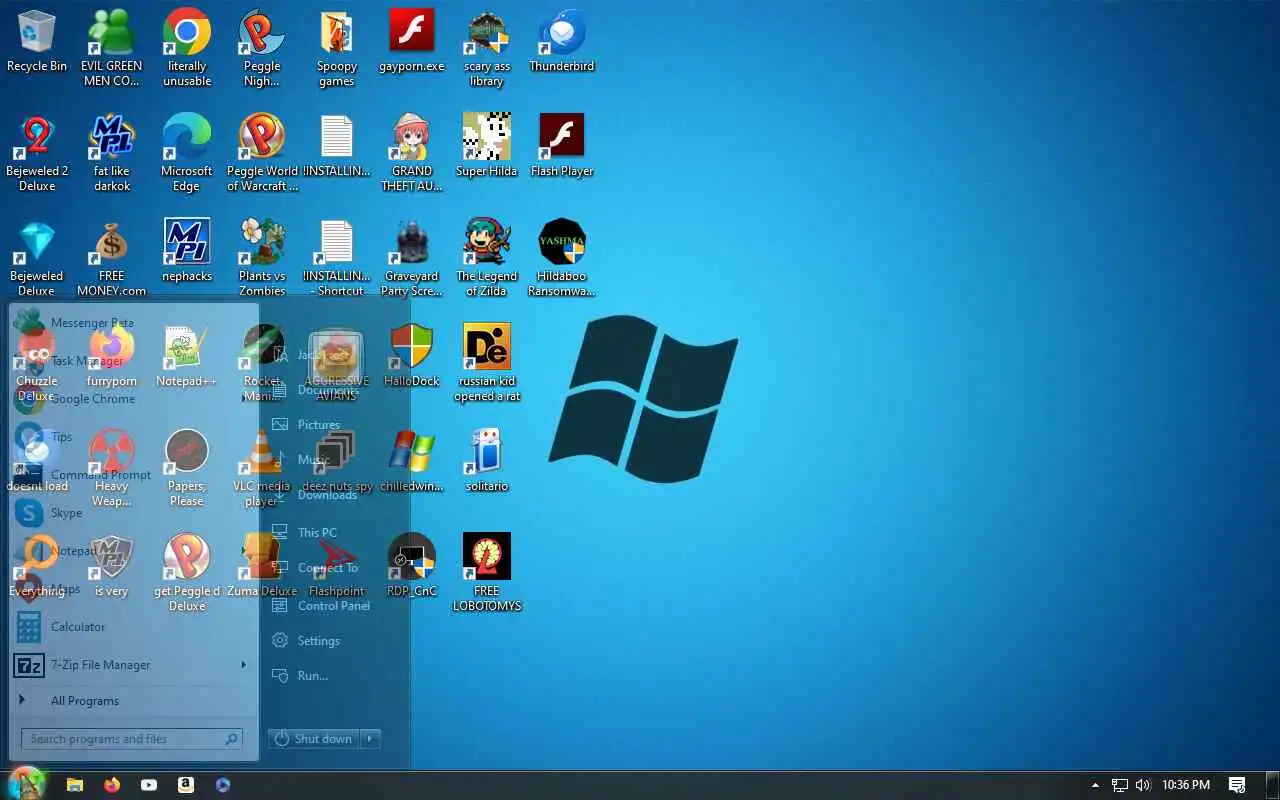Open Calculator from the Start menu

pyautogui.click(x=131, y=627)
